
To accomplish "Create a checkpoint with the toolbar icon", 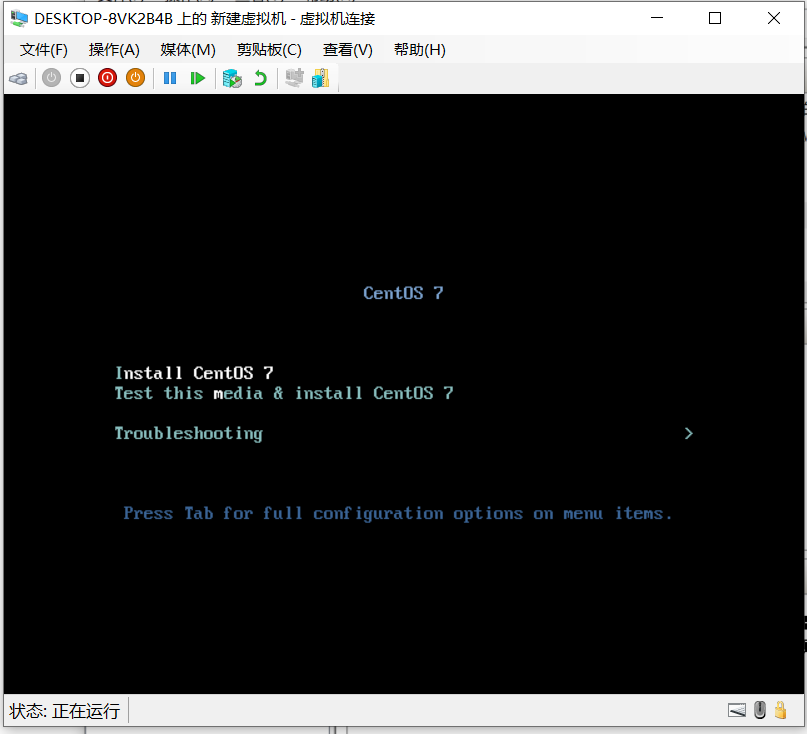I will (x=232, y=78).
